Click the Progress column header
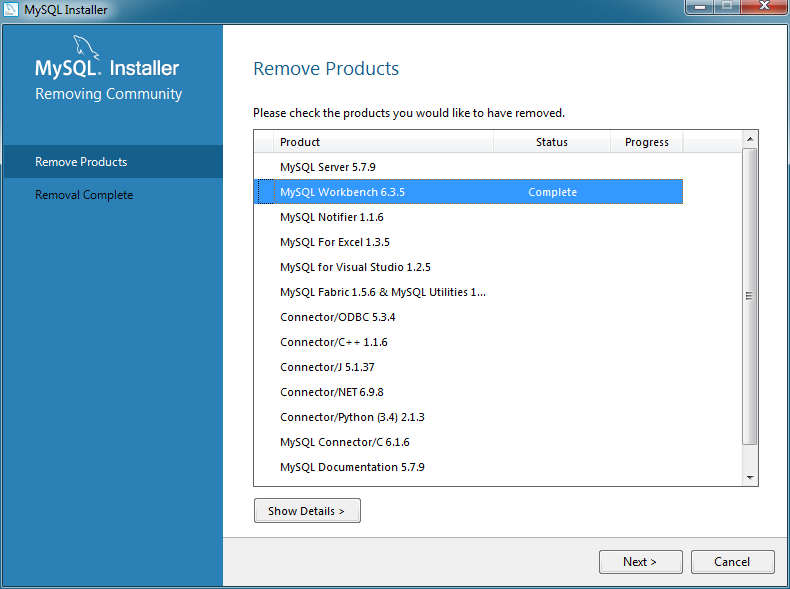790x589 pixels. point(646,142)
